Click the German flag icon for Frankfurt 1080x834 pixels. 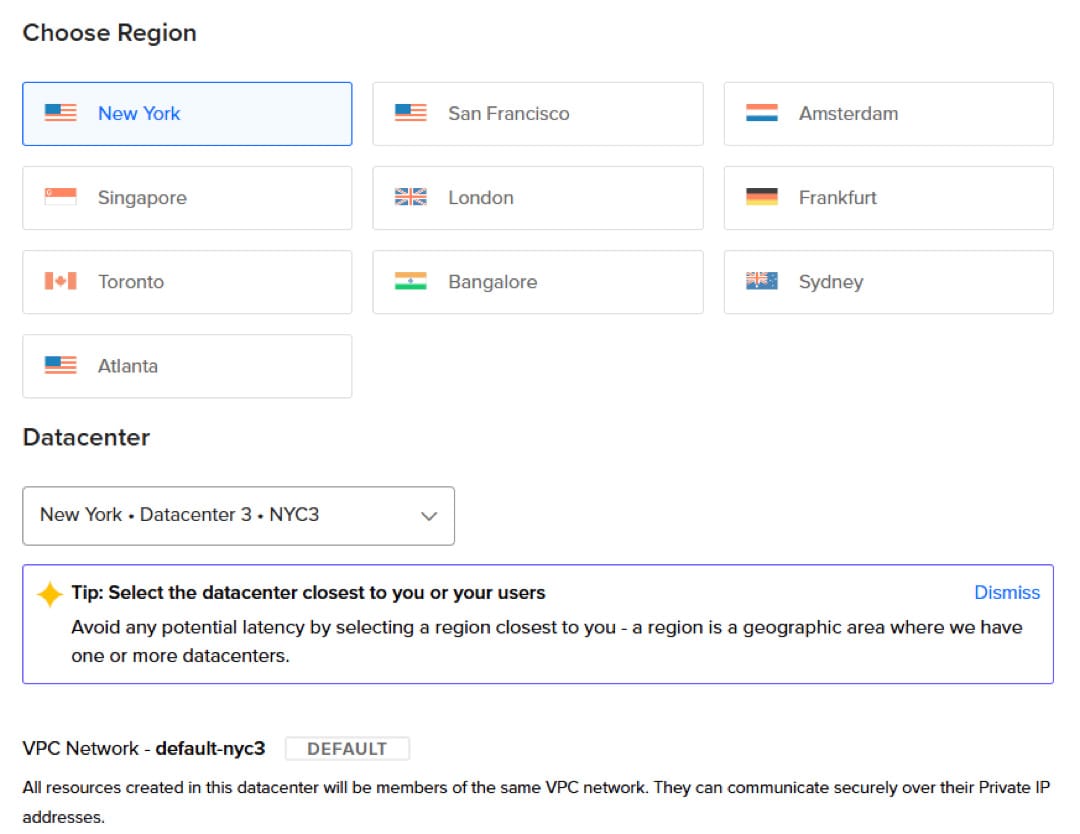tap(762, 198)
